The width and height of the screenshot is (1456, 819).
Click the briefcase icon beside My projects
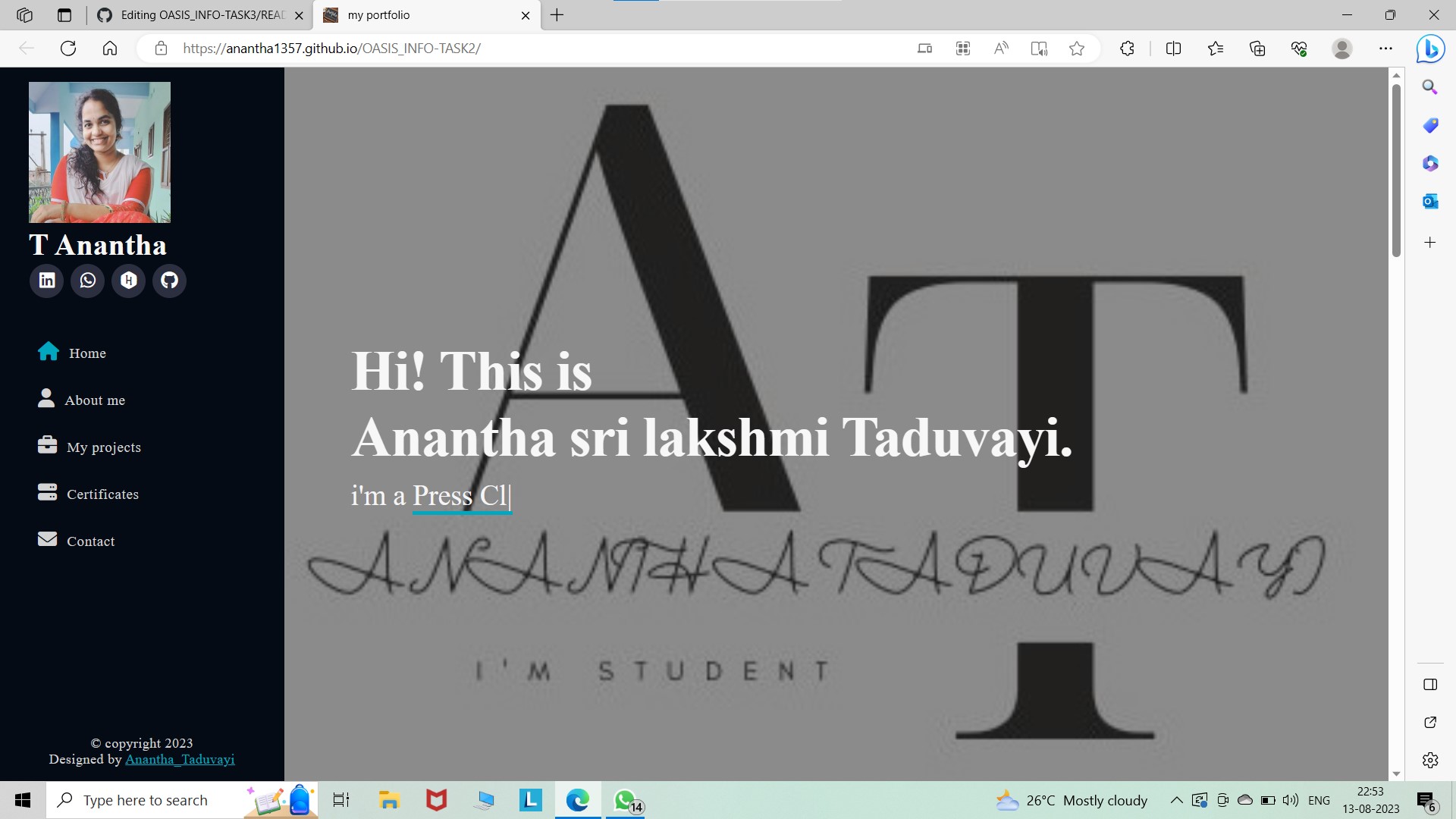(47, 446)
